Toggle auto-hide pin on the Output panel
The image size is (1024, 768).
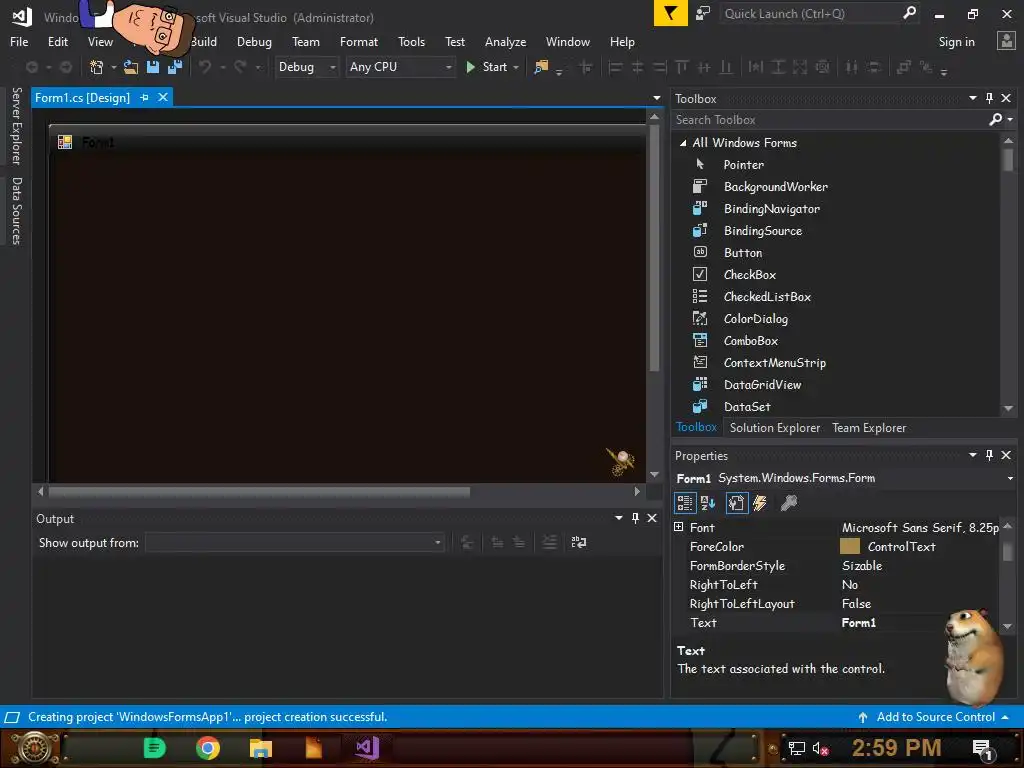pyautogui.click(x=635, y=518)
